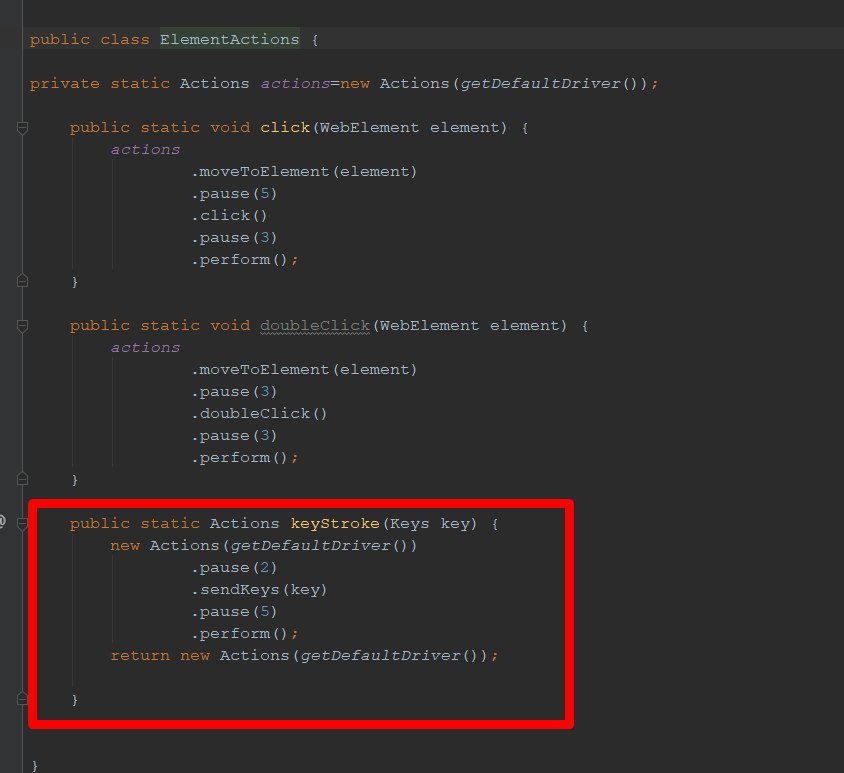This screenshot has width=844, height=773.
Task: Fold doubleClick method at its closing brace marker
Action: click(23, 479)
